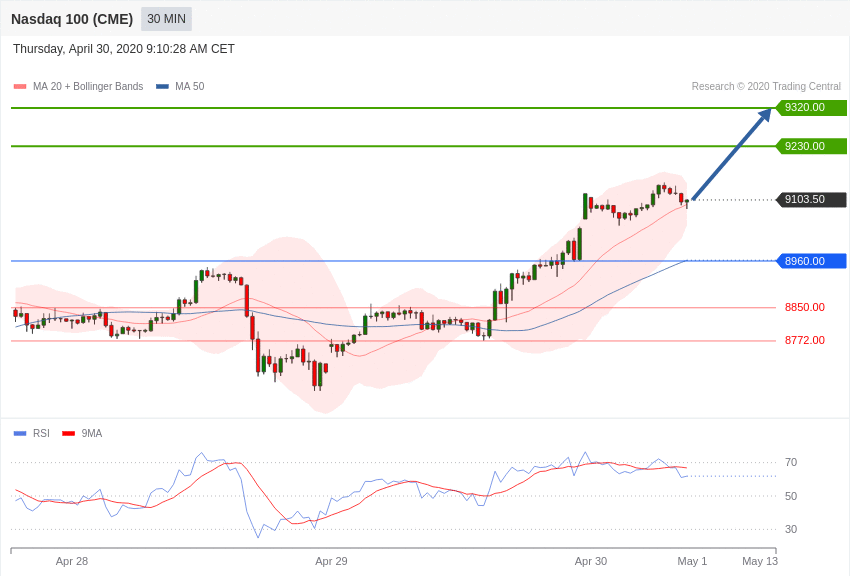Click the Apr 30 date axis label
The width and height of the screenshot is (850, 576).
[591, 561]
